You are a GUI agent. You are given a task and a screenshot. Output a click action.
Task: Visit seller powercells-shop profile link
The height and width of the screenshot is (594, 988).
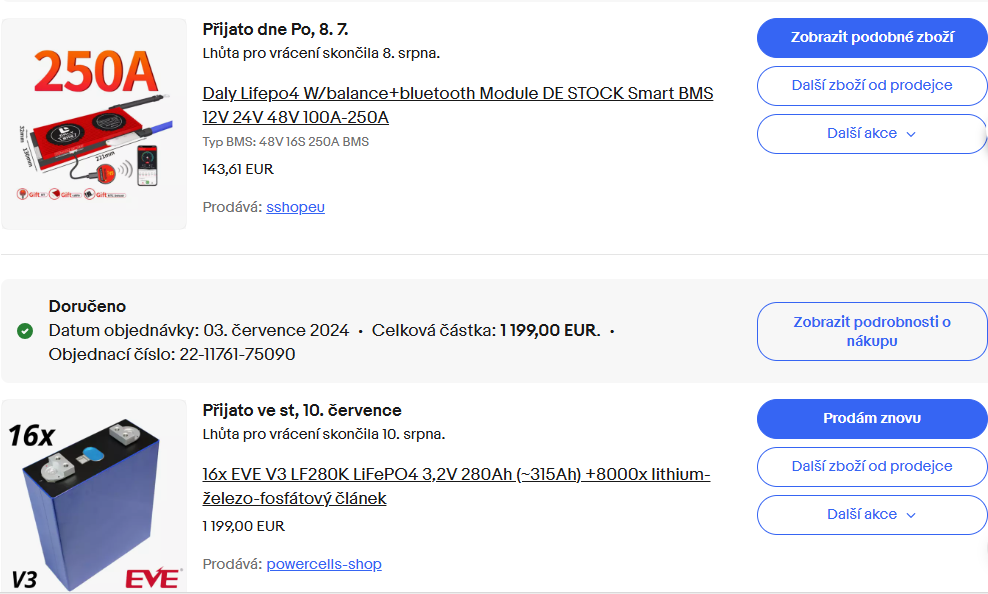[324, 564]
